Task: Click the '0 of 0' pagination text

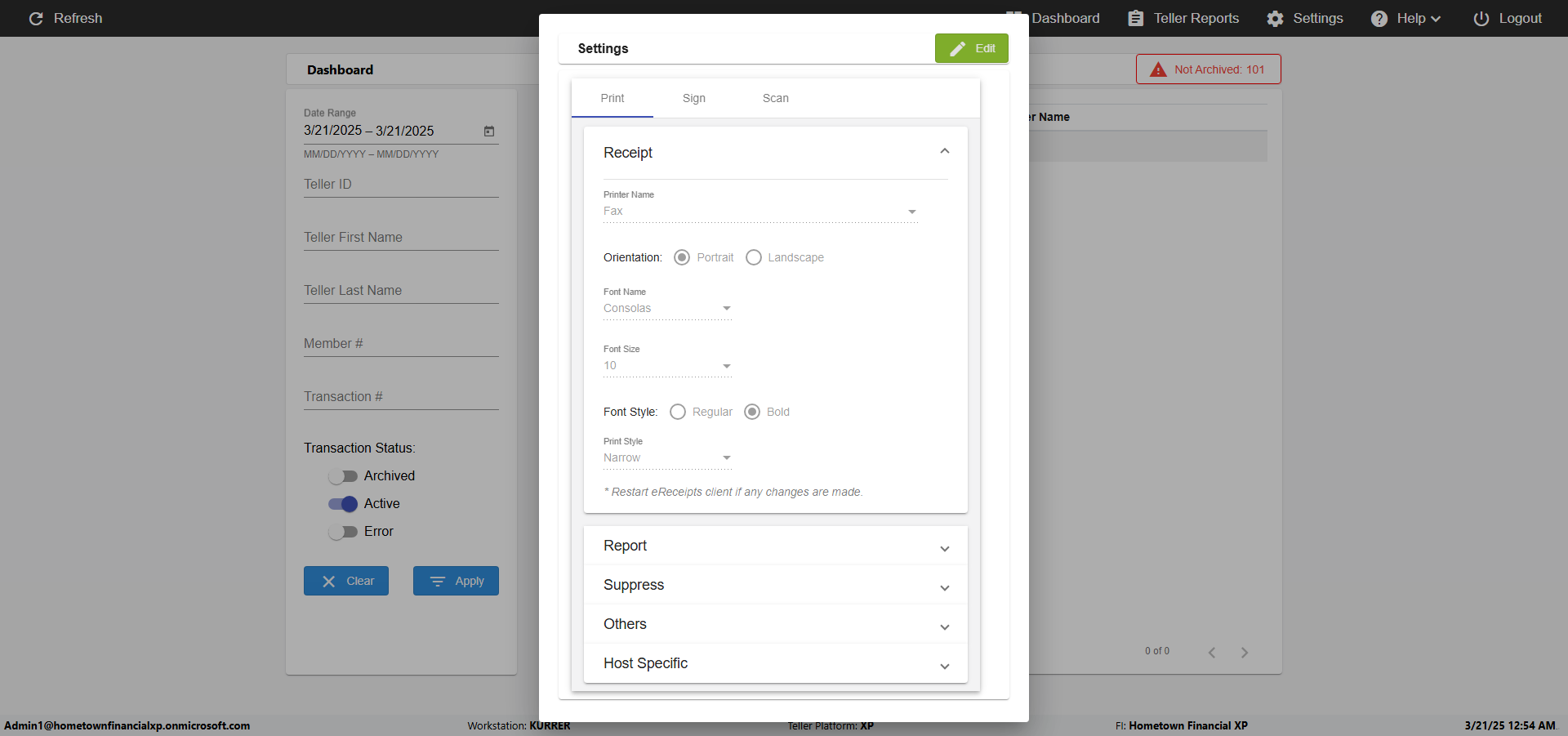Action: point(1157,651)
